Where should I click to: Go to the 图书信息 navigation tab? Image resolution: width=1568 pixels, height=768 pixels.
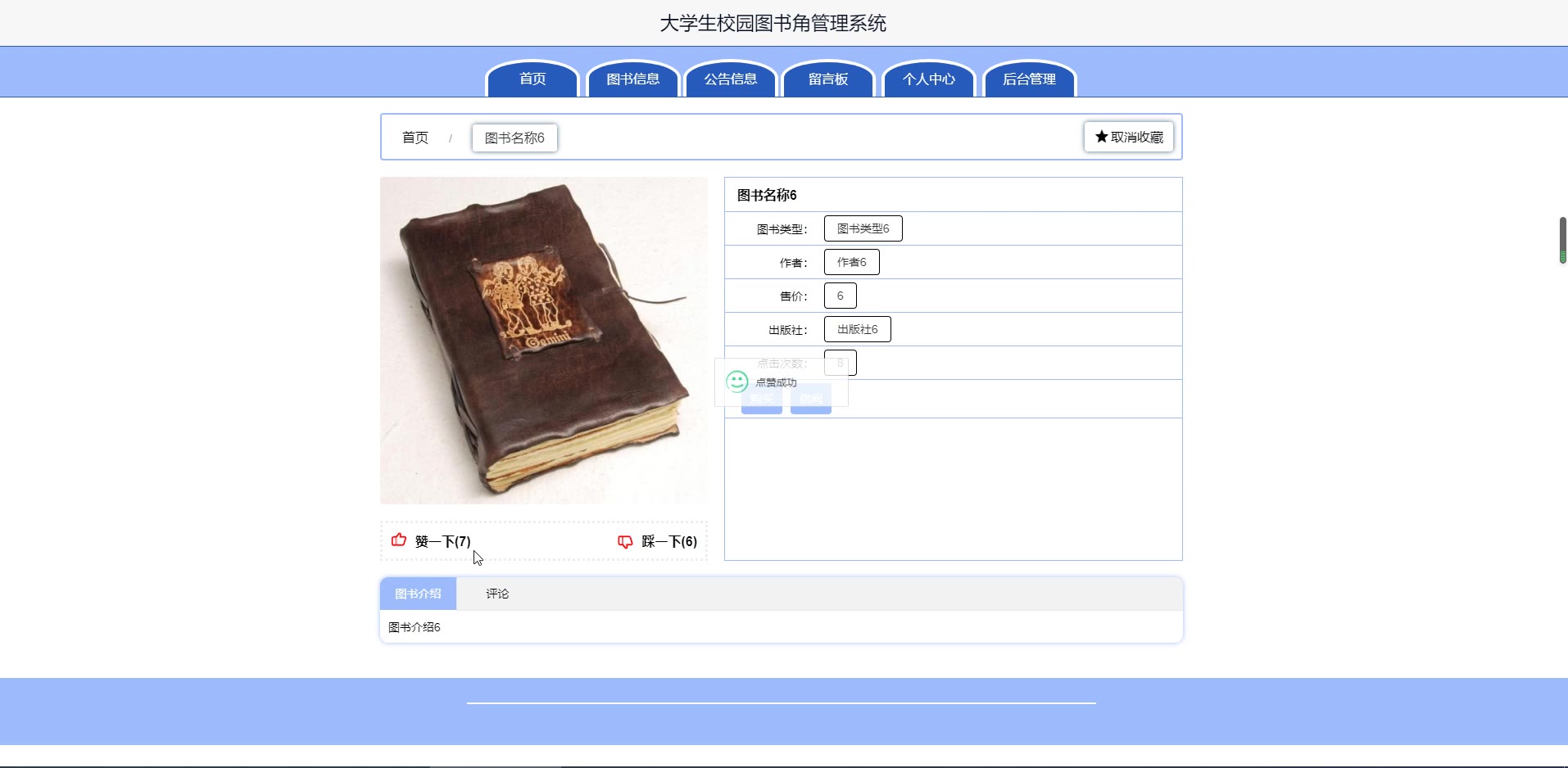[633, 79]
